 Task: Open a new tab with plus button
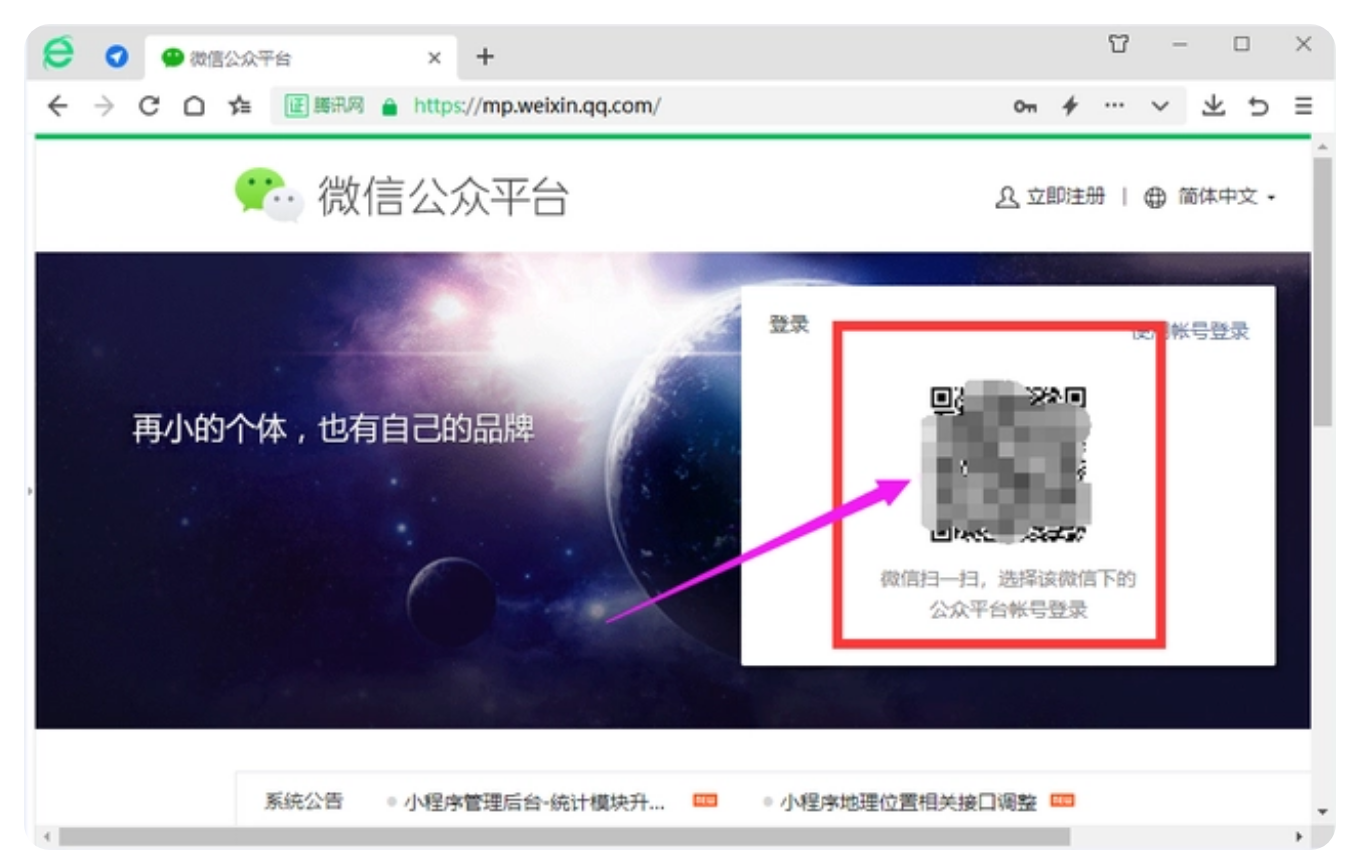coord(485,56)
